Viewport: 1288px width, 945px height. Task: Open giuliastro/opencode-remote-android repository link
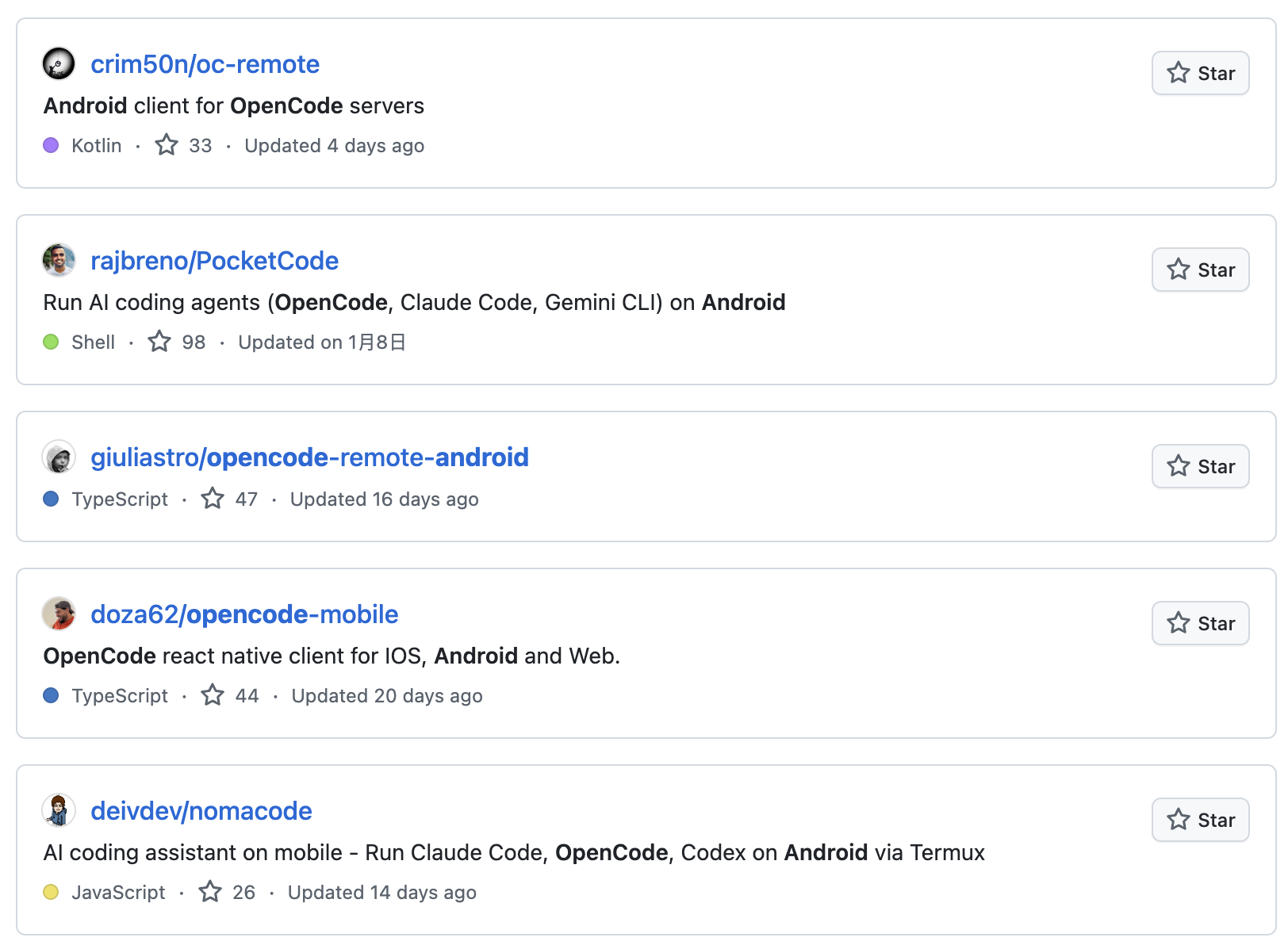(x=309, y=457)
